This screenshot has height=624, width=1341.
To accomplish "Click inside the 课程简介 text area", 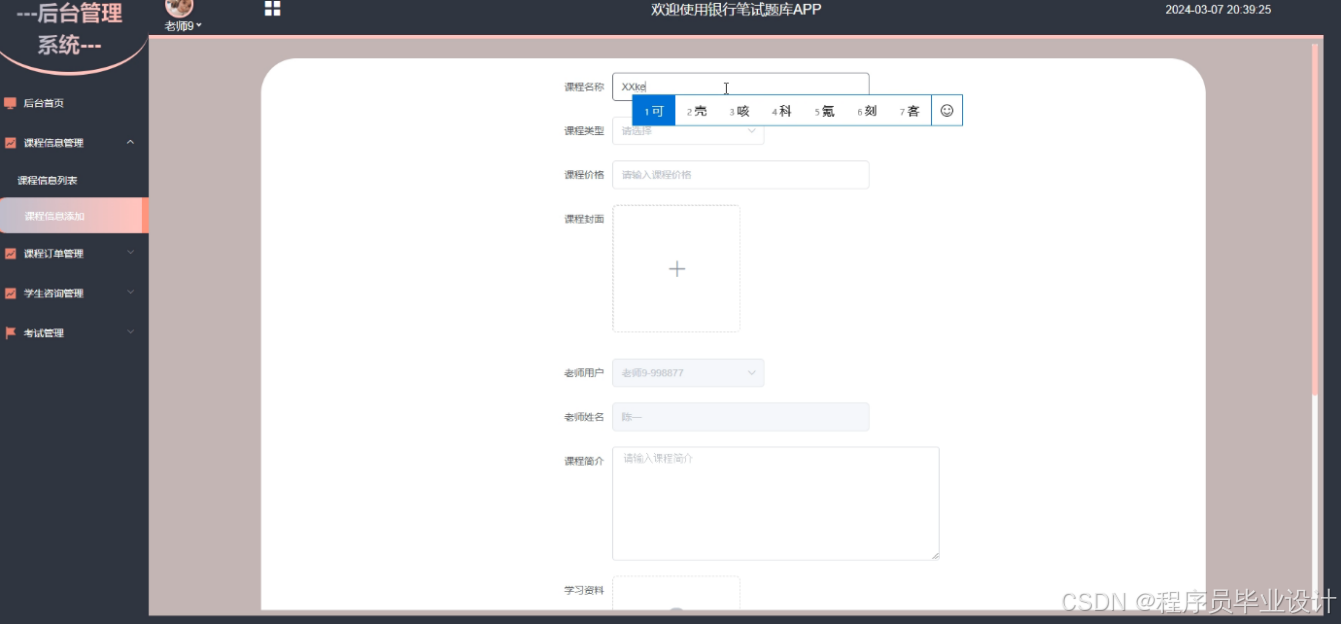I will (x=775, y=500).
